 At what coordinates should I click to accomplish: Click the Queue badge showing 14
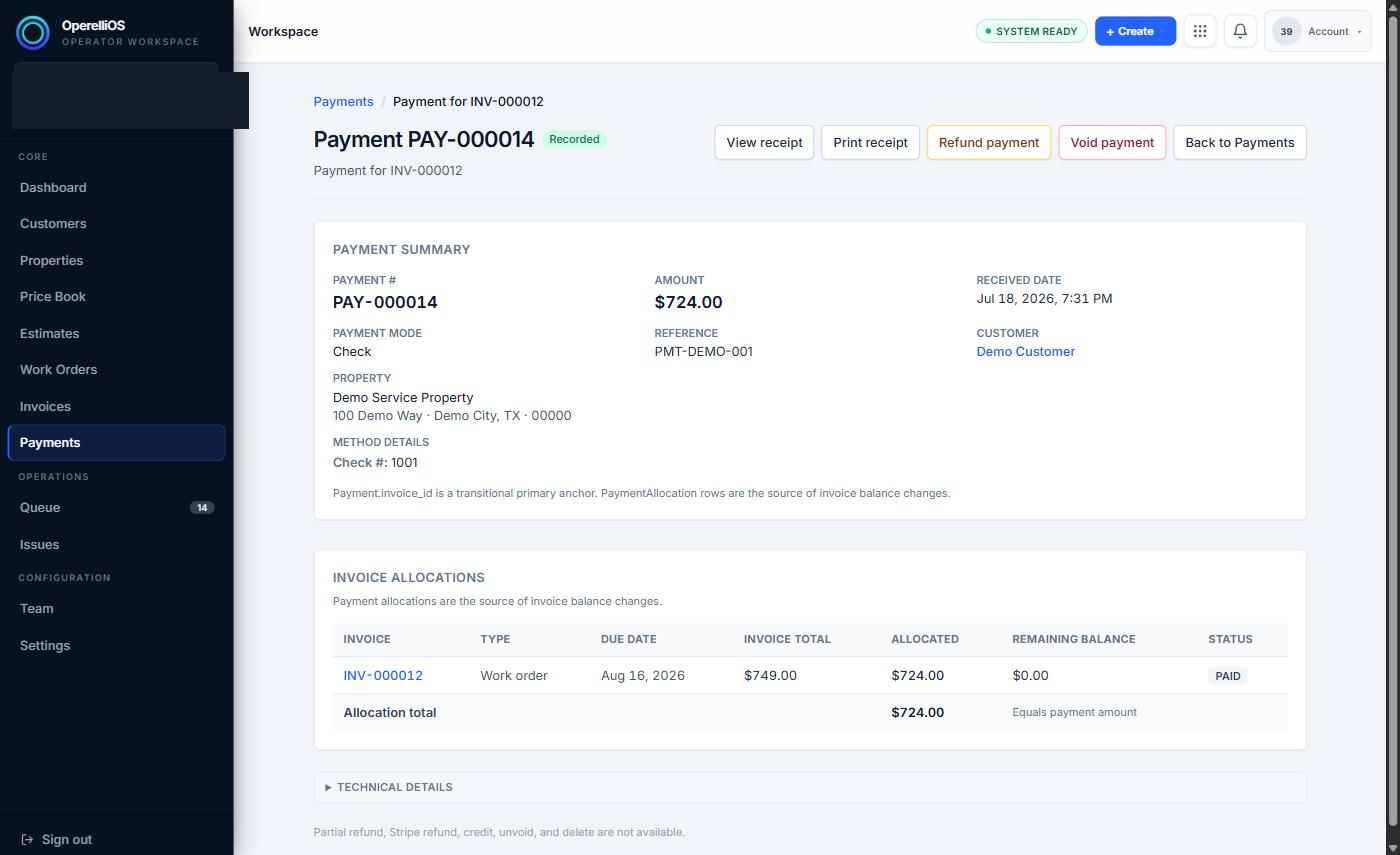click(x=202, y=508)
